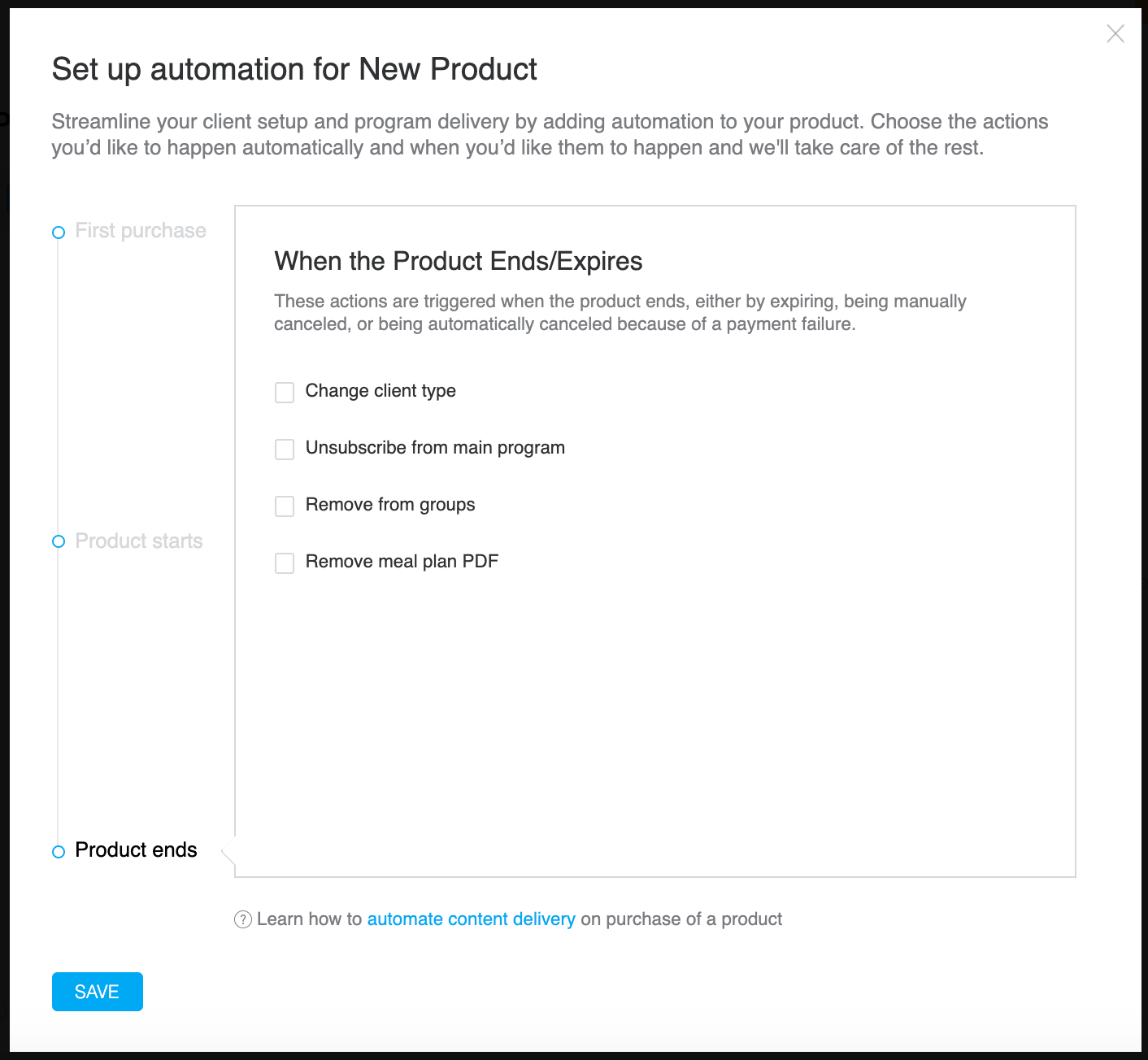Select the Product ends timeline circle

pyautogui.click(x=59, y=852)
